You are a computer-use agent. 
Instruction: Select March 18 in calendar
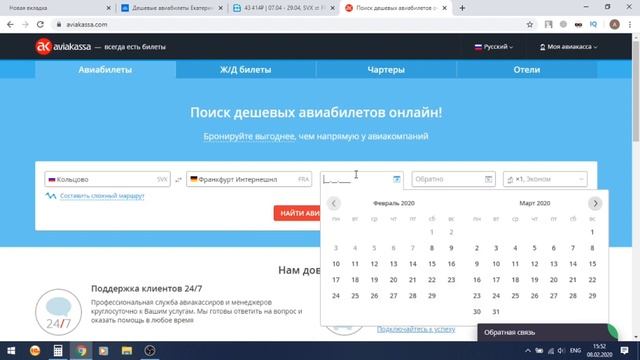click(x=515, y=280)
